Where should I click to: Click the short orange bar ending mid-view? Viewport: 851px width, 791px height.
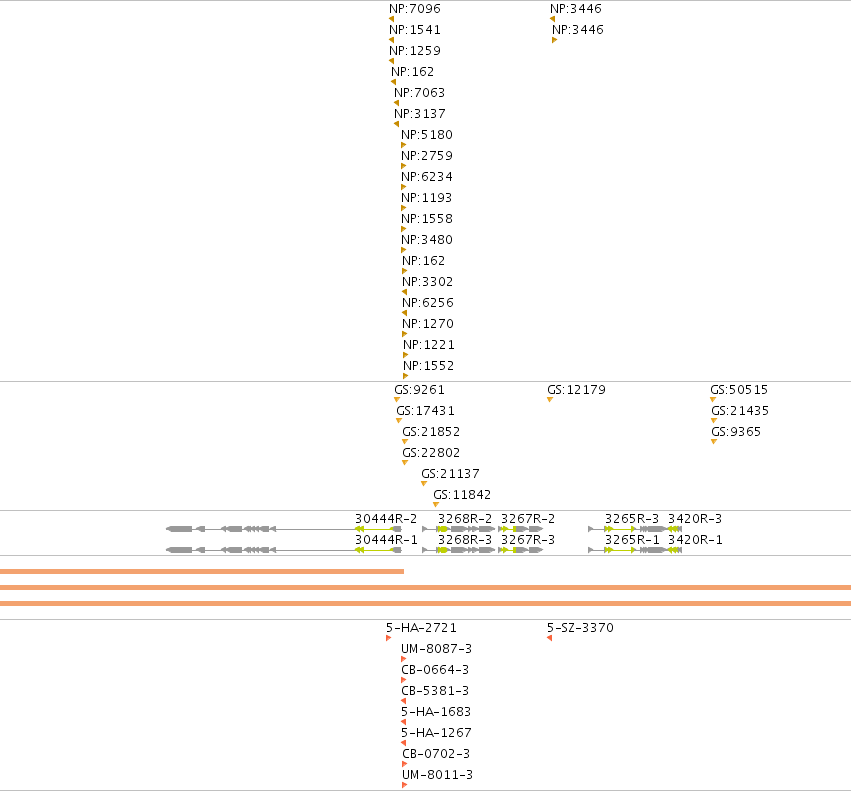click(x=202, y=571)
